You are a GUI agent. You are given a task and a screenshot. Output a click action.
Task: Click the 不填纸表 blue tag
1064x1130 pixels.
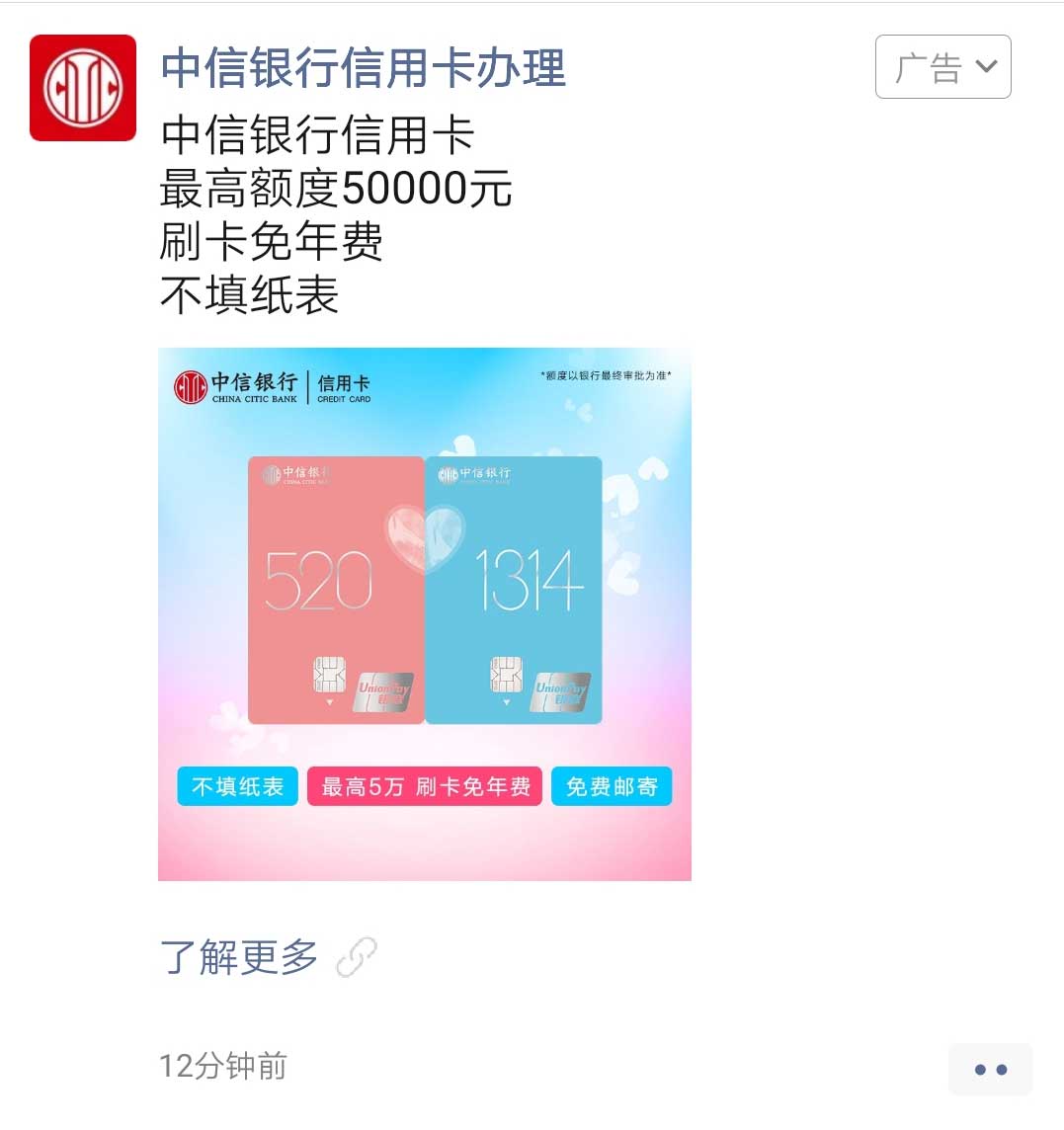click(x=237, y=786)
